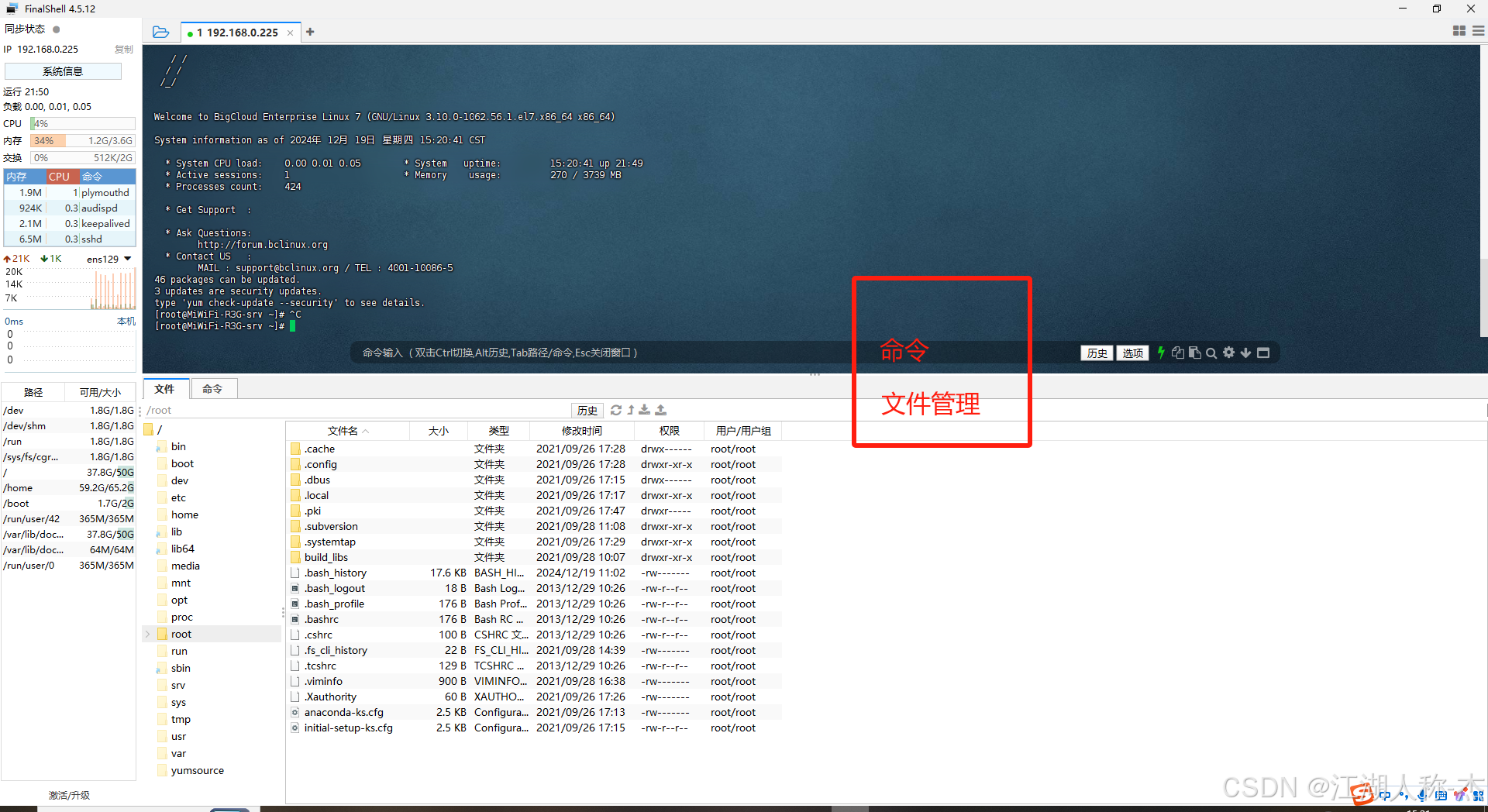Open the ens129 network interface dropdown
The width and height of the screenshot is (1488, 812).
click(x=108, y=259)
